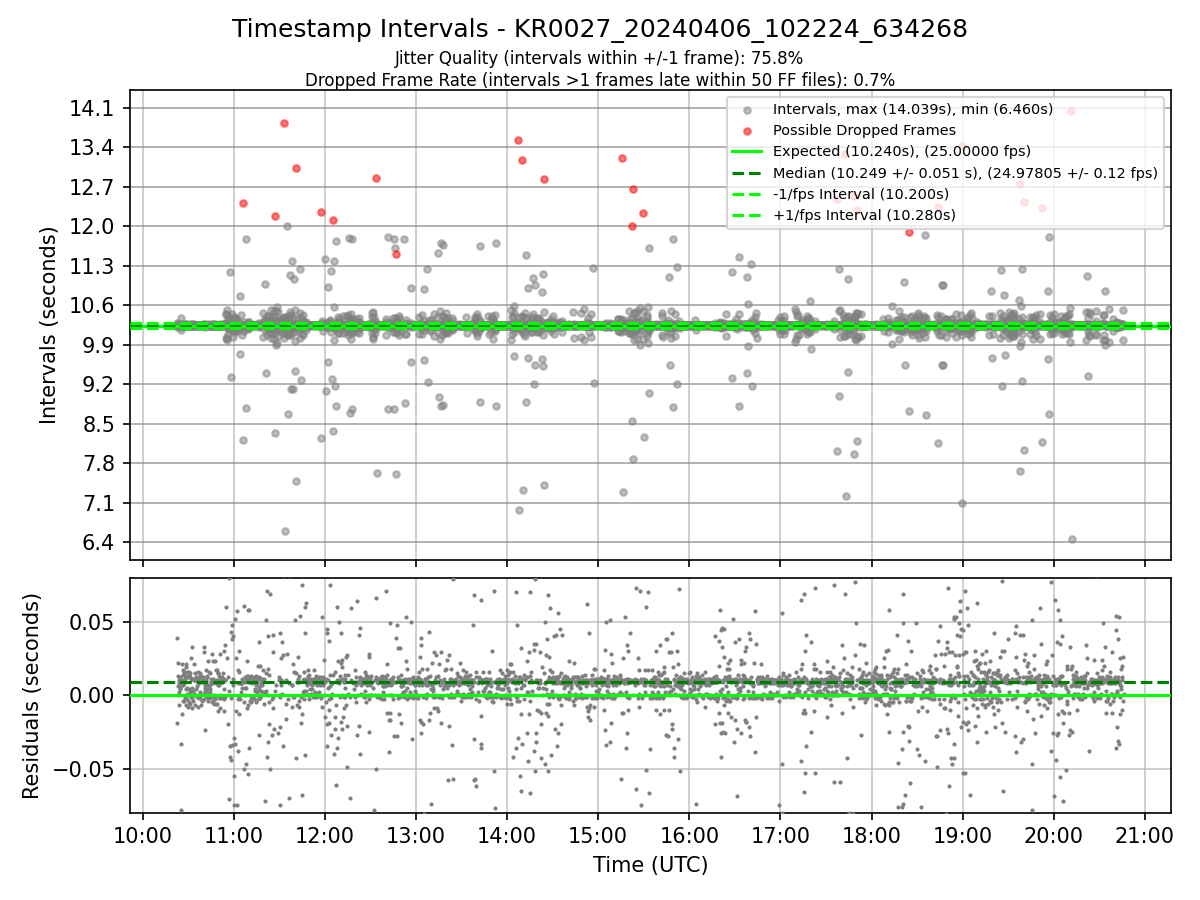This screenshot has height=900, width=1200.
Task: Click the plot title 'Timestamp Intervals - KR0027_20240406_102224_634268'
Action: click(600, 29)
